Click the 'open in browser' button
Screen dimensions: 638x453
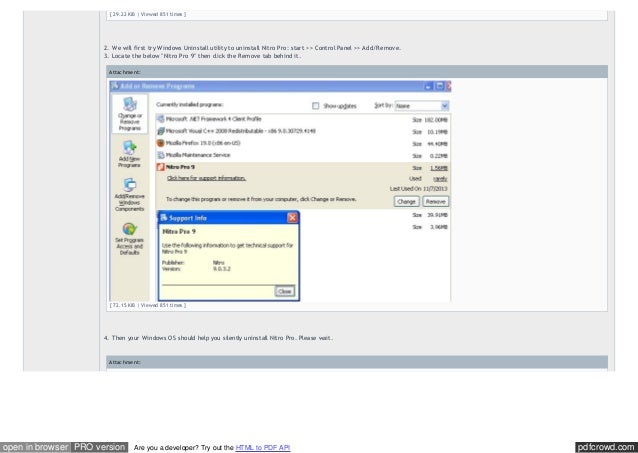(35, 447)
